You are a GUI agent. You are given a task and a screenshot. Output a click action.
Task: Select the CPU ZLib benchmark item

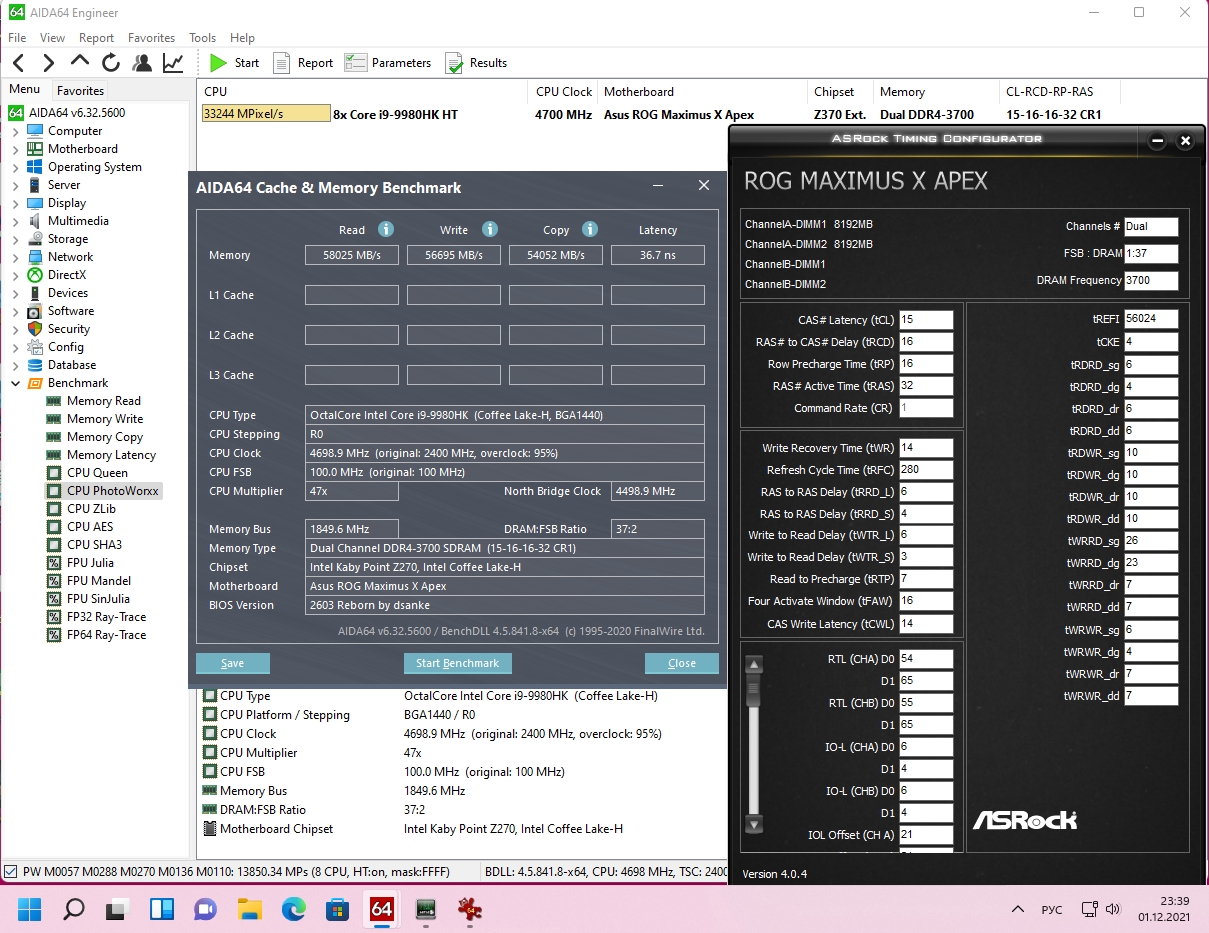click(x=91, y=509)
